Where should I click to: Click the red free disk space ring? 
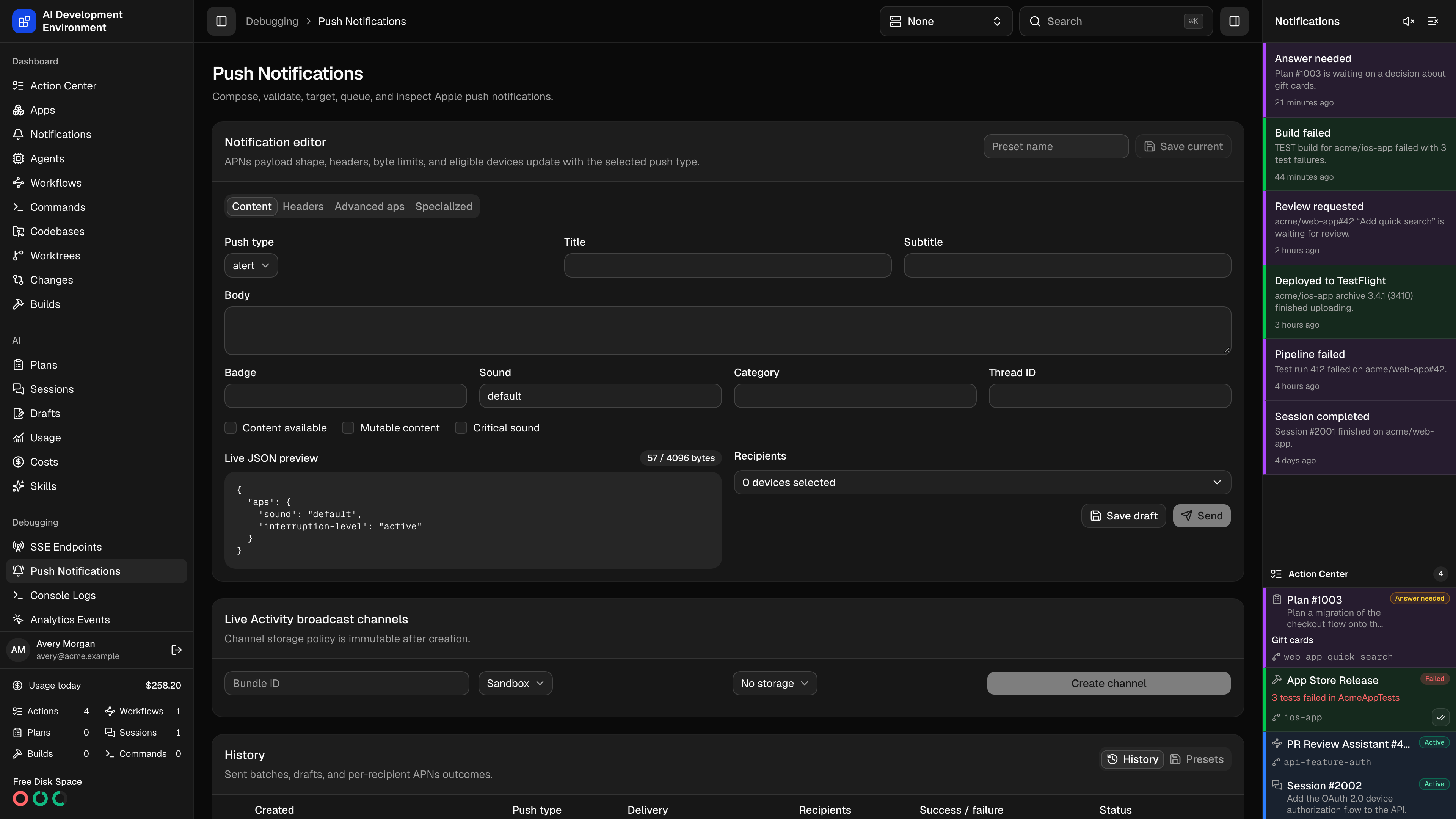coord(20,799)
